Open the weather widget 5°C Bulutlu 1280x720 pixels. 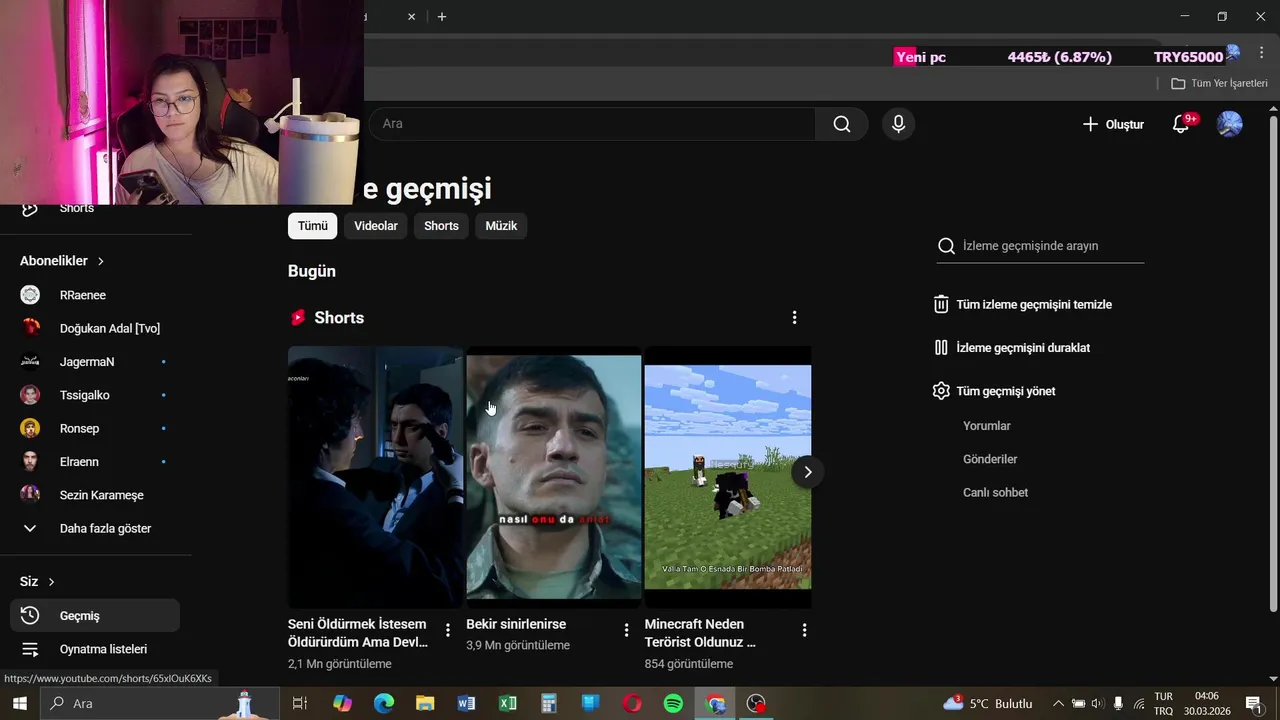click(x=988, y=704)
